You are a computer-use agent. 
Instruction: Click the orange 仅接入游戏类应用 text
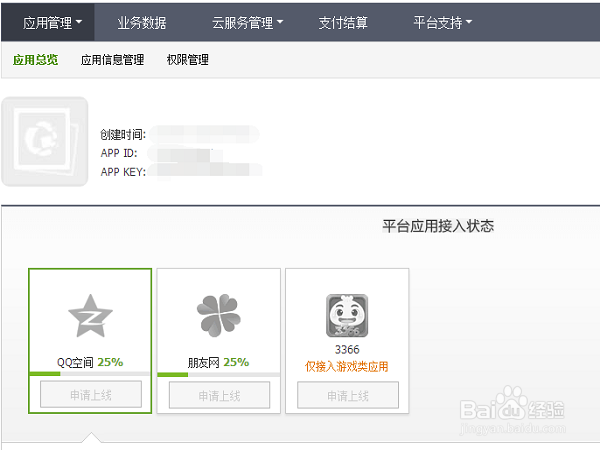coord(347,367)
